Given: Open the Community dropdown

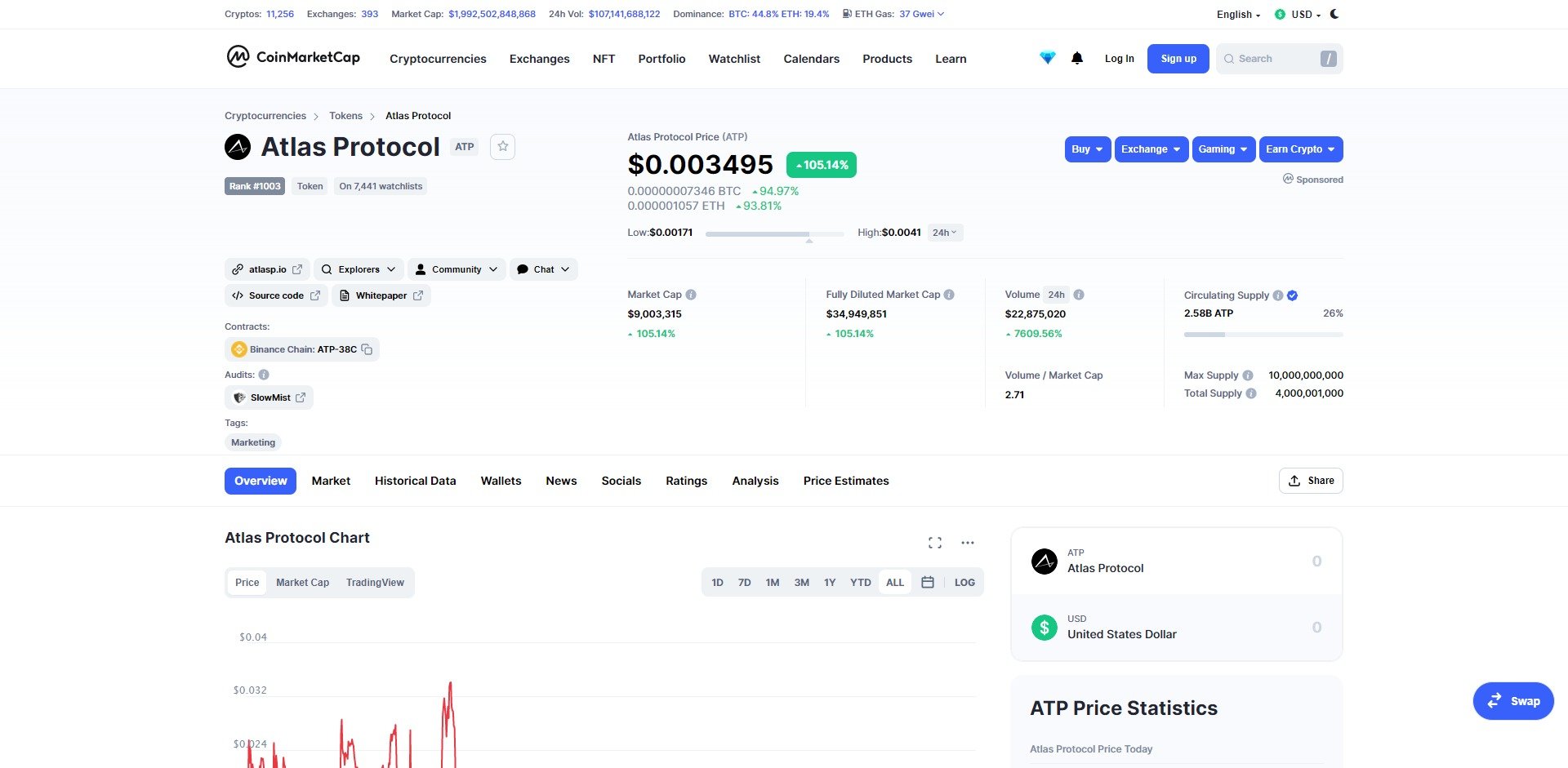Looking at the screenshot, I should (457, 269).
